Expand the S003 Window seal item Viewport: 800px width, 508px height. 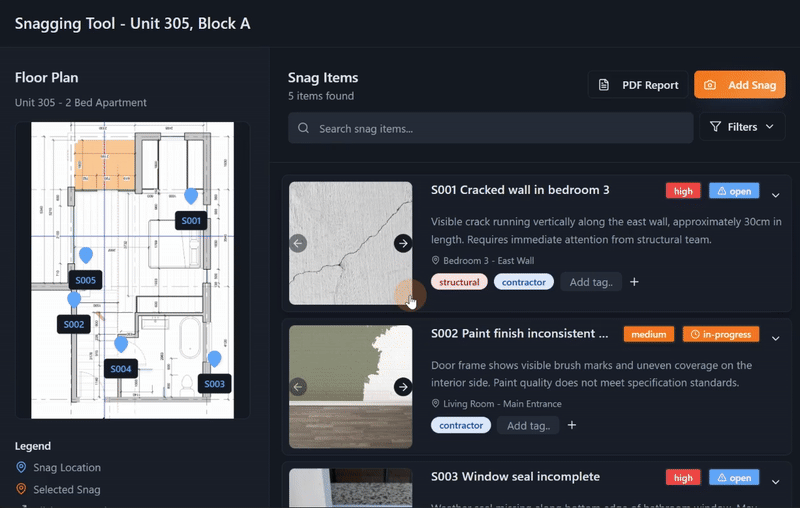[x=776, y=482]
